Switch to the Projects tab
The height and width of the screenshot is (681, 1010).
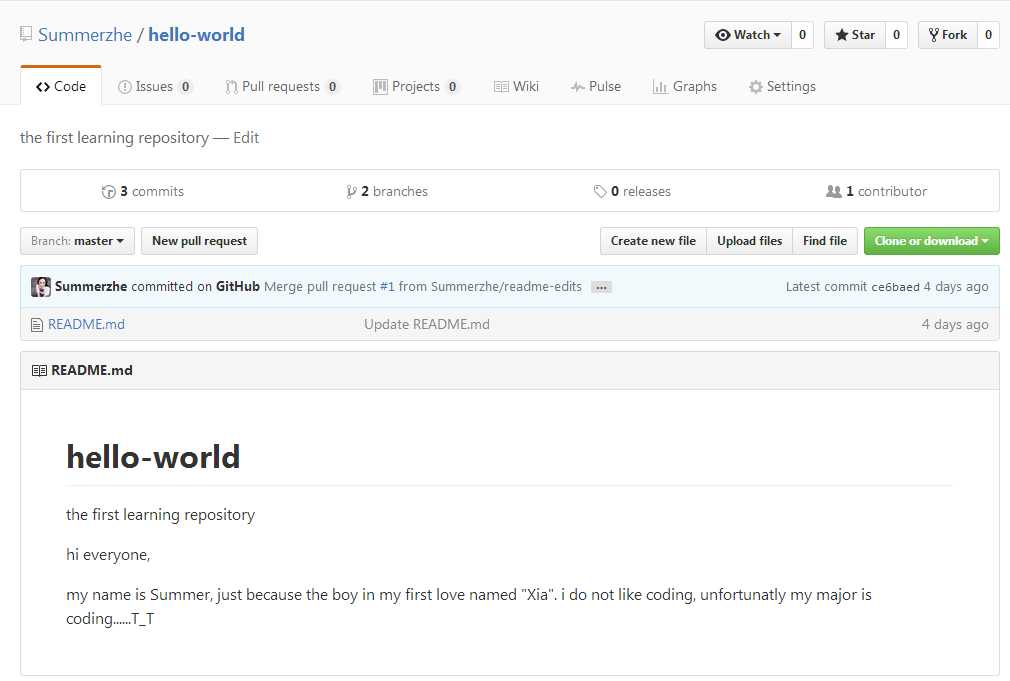pos(415,86)
